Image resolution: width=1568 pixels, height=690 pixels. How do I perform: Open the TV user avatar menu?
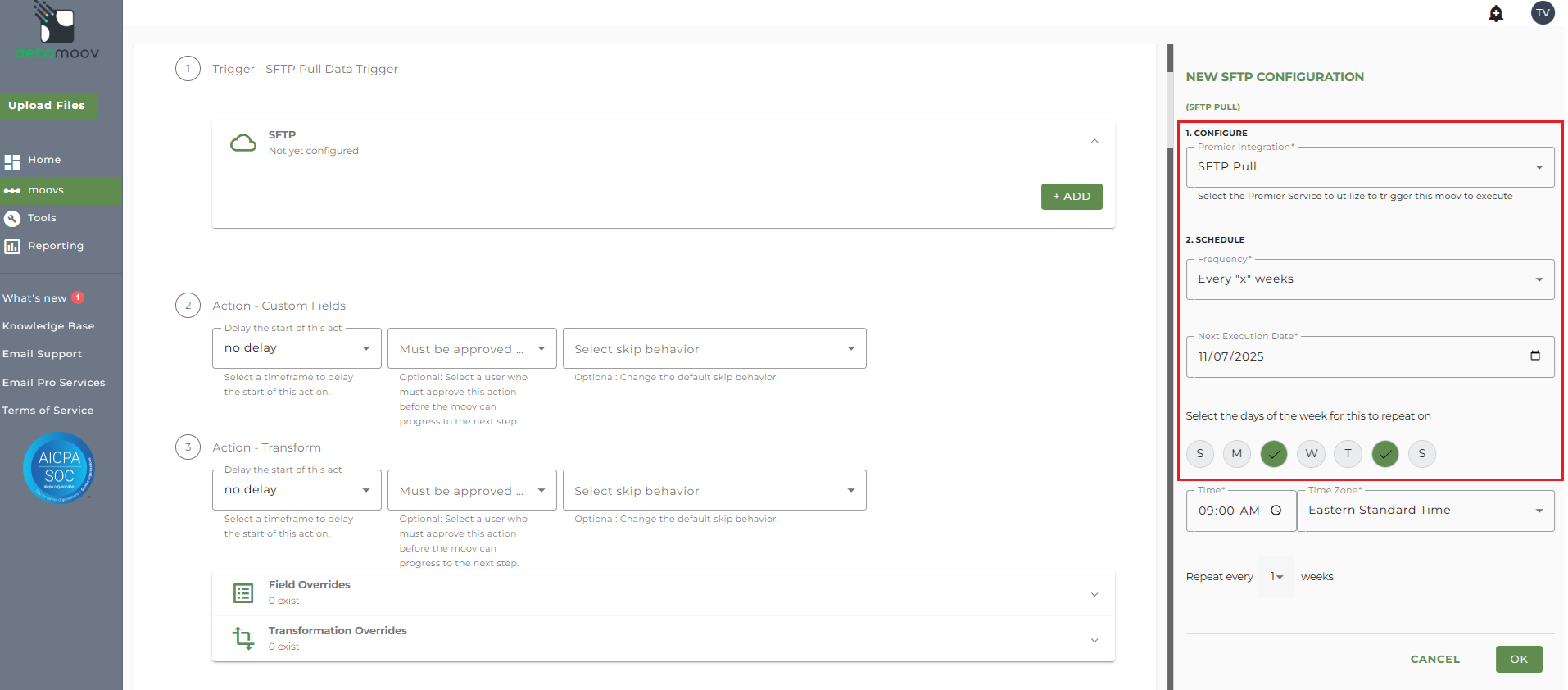[1543, 12]
